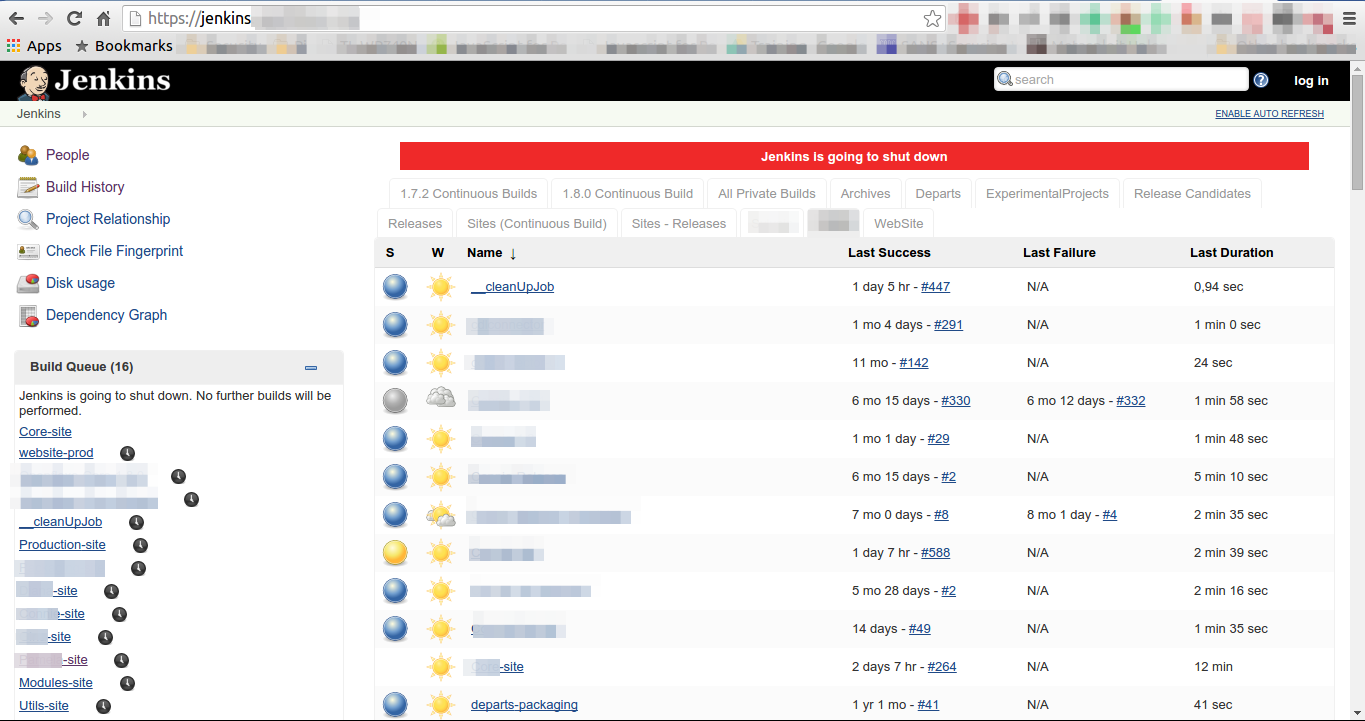This screenshot has height=721, width=1365.
Task: Click clock icon next to Utils-site
Action: pos(103,706)
